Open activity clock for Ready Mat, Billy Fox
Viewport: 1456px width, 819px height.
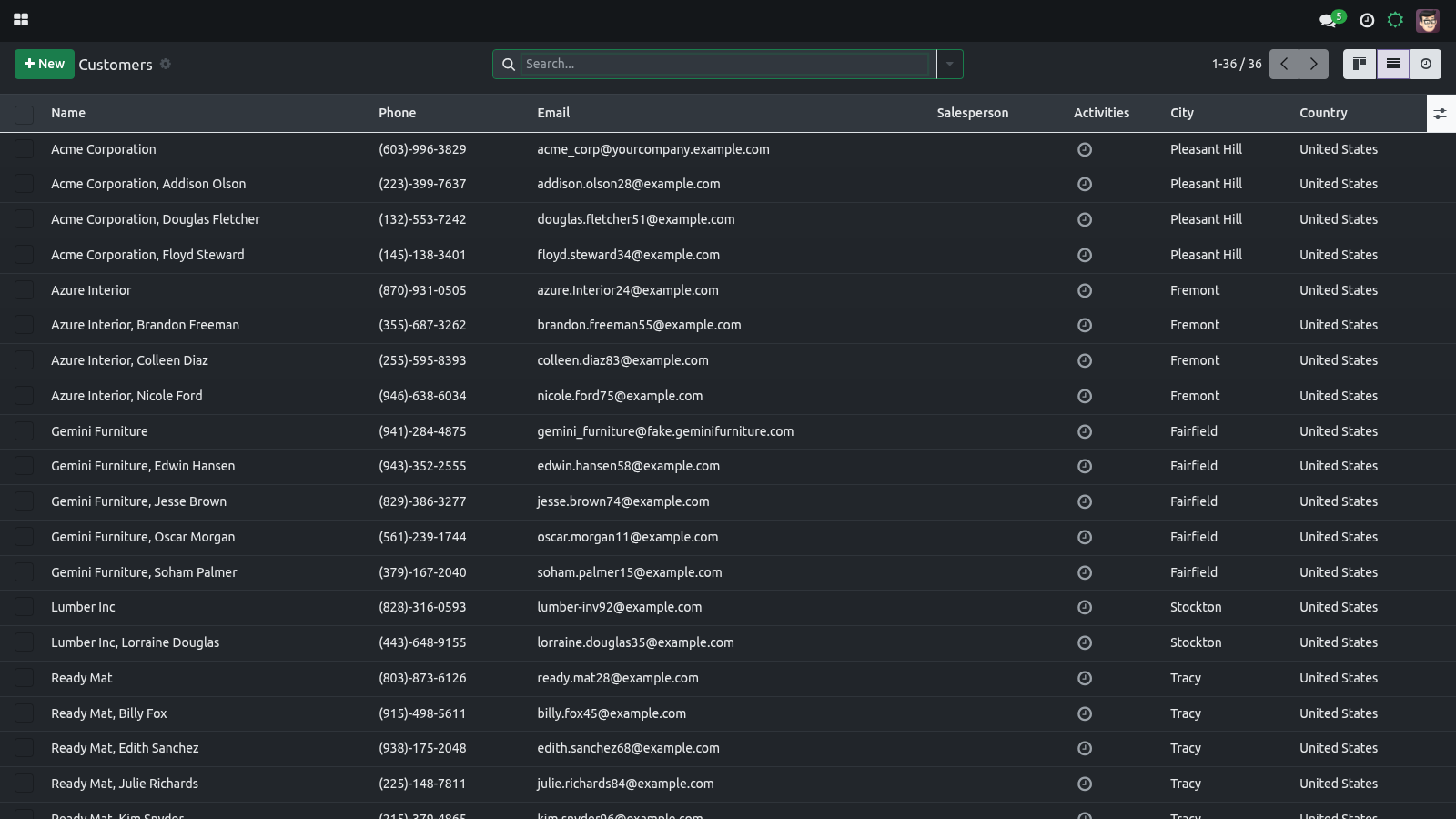[1085, 713]
